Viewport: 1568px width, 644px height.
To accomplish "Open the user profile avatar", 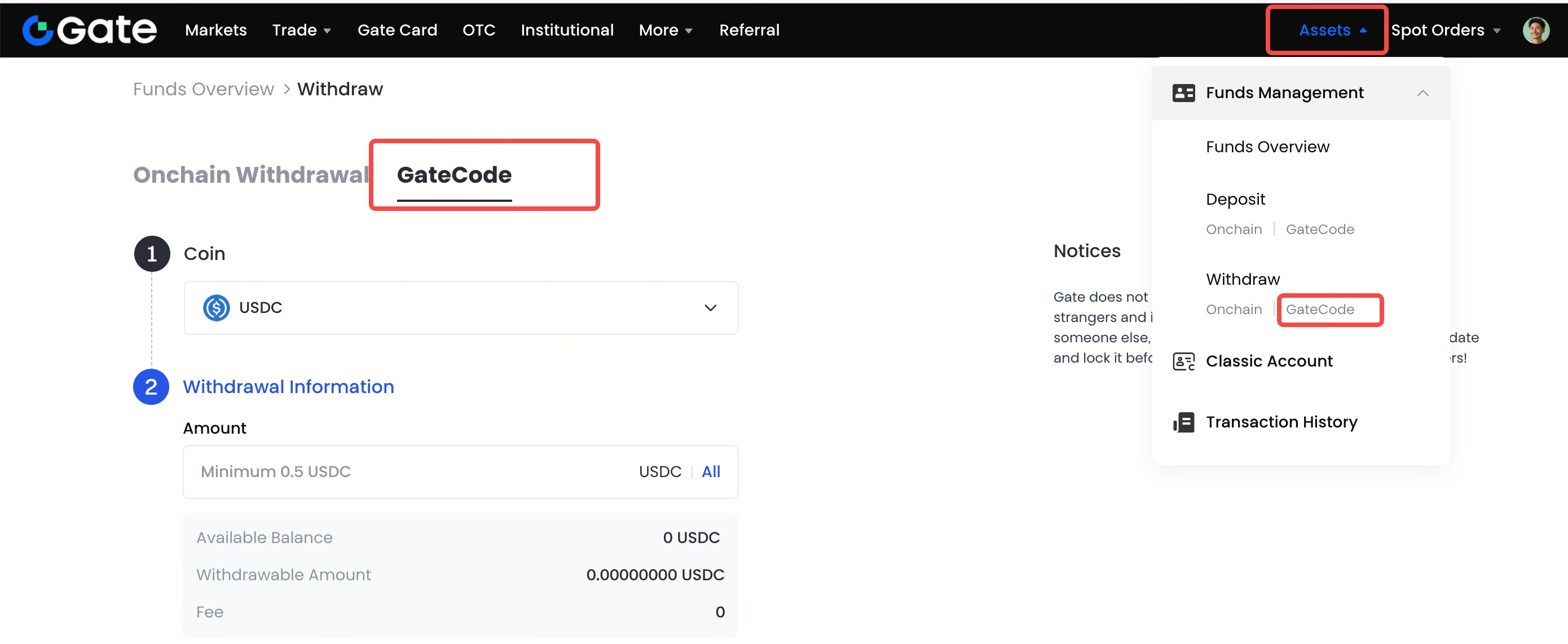I will click(1535, 30).
